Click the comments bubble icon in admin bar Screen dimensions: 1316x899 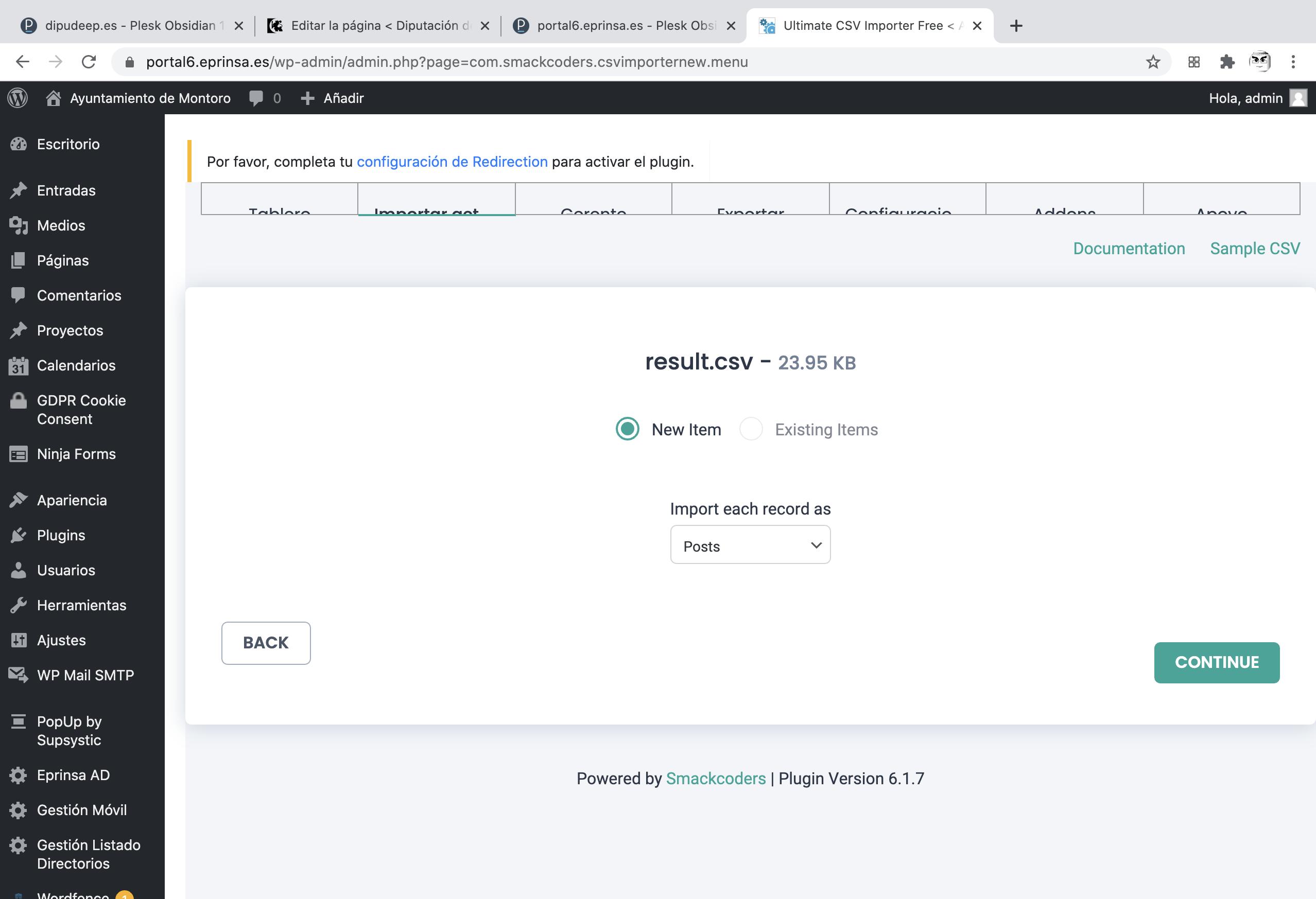256,98
